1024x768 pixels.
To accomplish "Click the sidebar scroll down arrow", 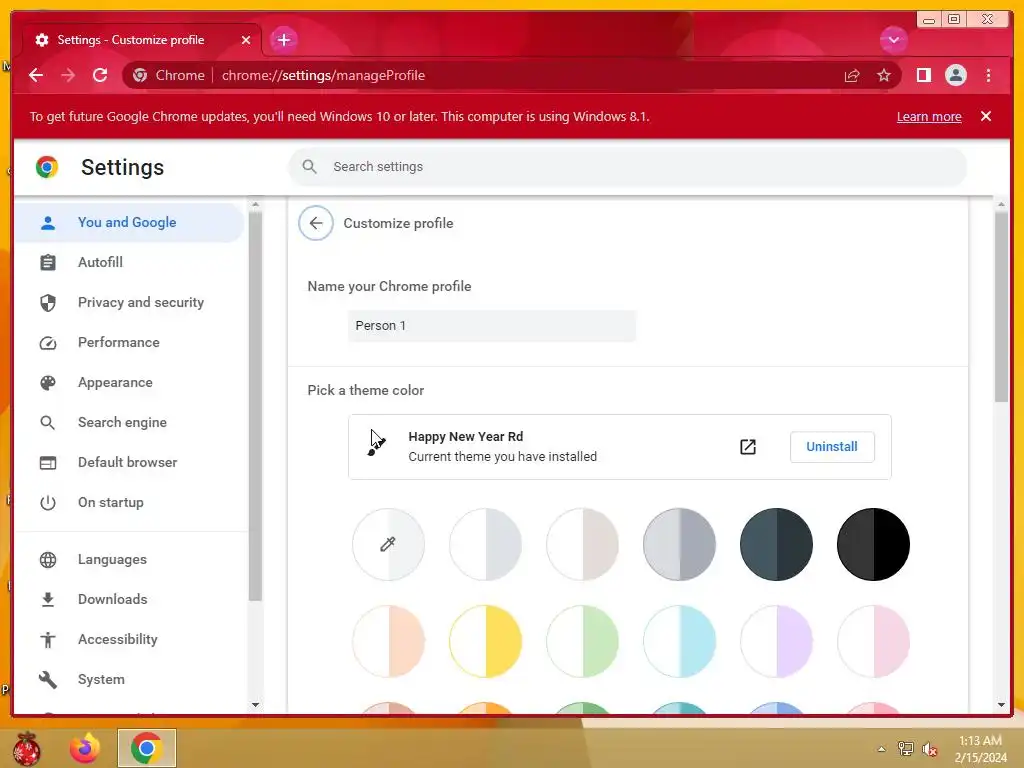I will coord(255,705).
